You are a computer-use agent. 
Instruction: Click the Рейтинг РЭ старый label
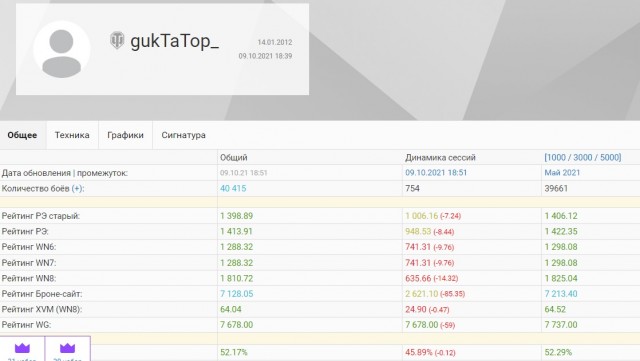click(x=41, y=216)
